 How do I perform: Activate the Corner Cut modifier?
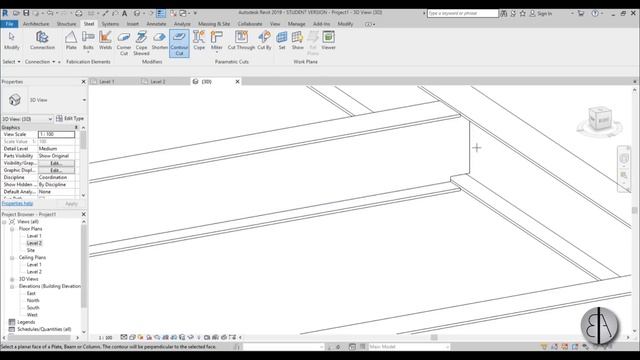(x=124, y=43)
